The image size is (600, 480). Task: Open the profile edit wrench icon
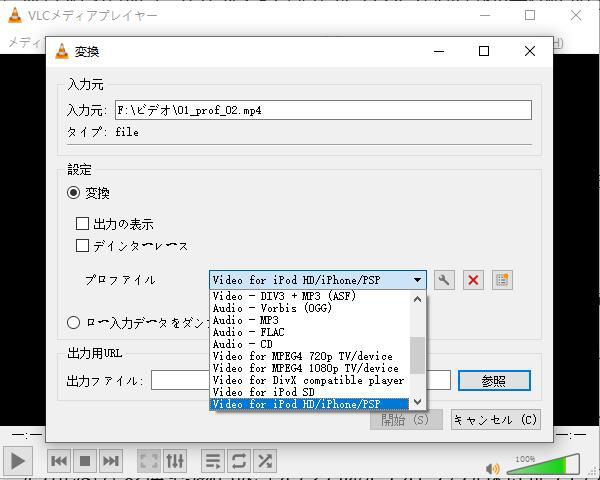[444, 280]
